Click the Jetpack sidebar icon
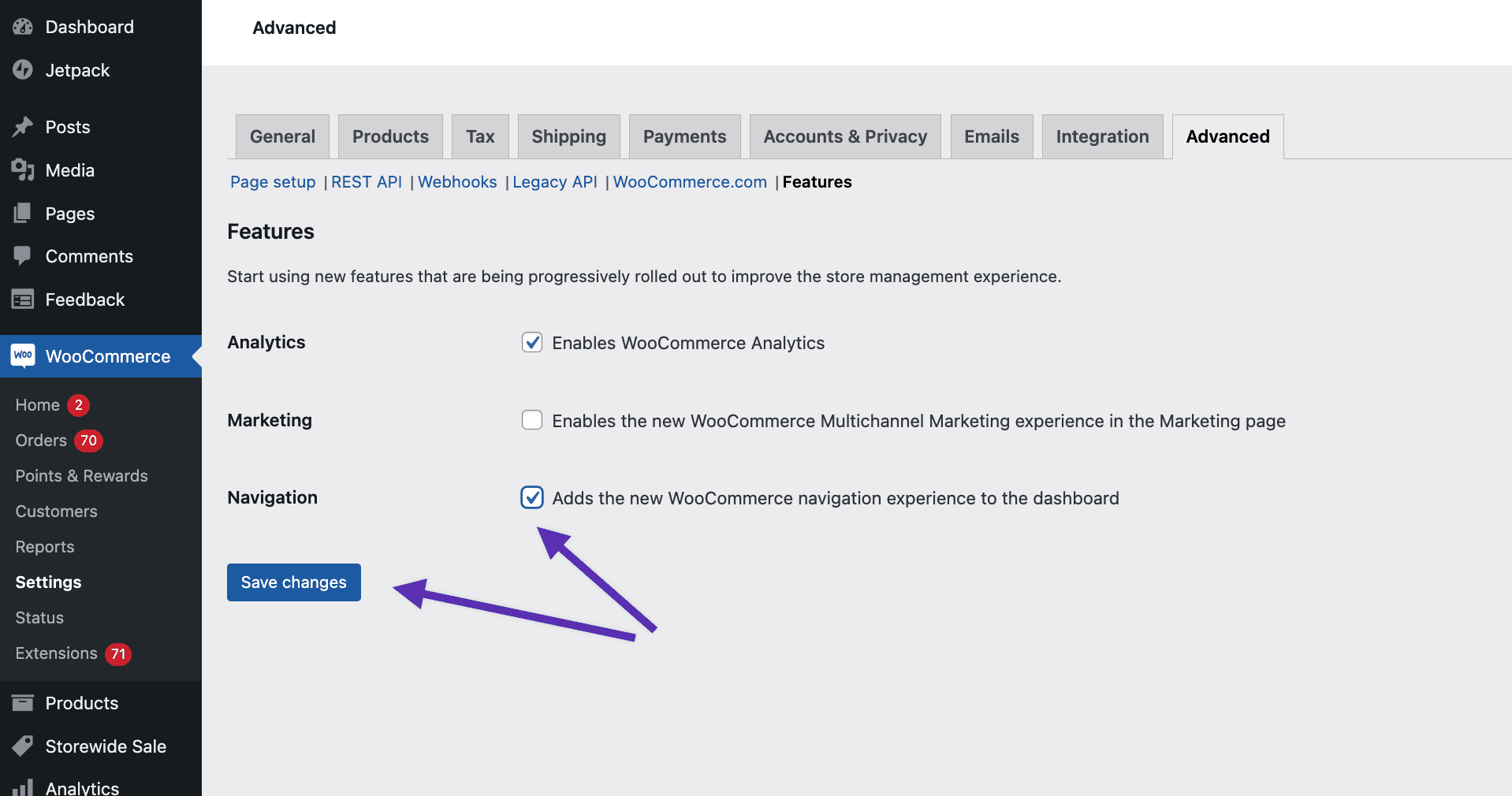Viewport: 1512px width, 796px height. (x=23, y=69)
